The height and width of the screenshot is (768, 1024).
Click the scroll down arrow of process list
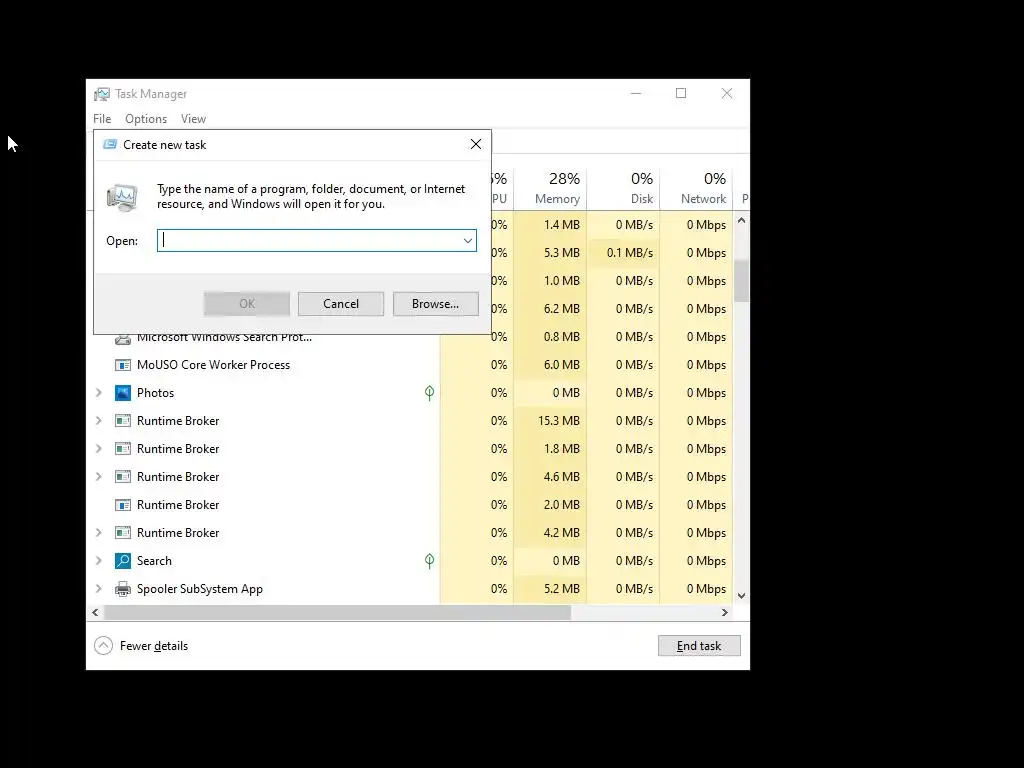(x=741, y=596)
